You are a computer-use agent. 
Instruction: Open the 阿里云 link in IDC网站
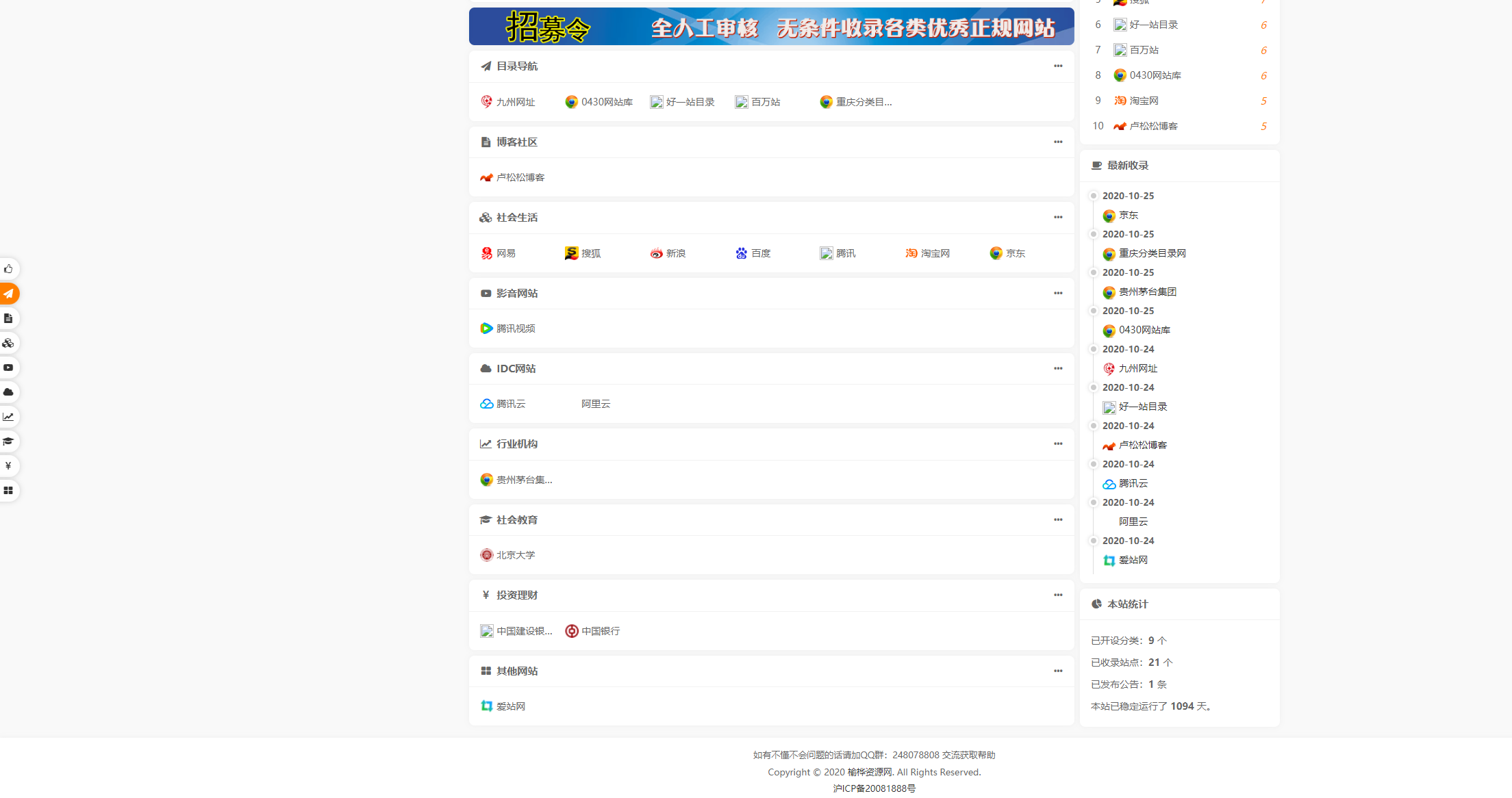click(596, 404)
